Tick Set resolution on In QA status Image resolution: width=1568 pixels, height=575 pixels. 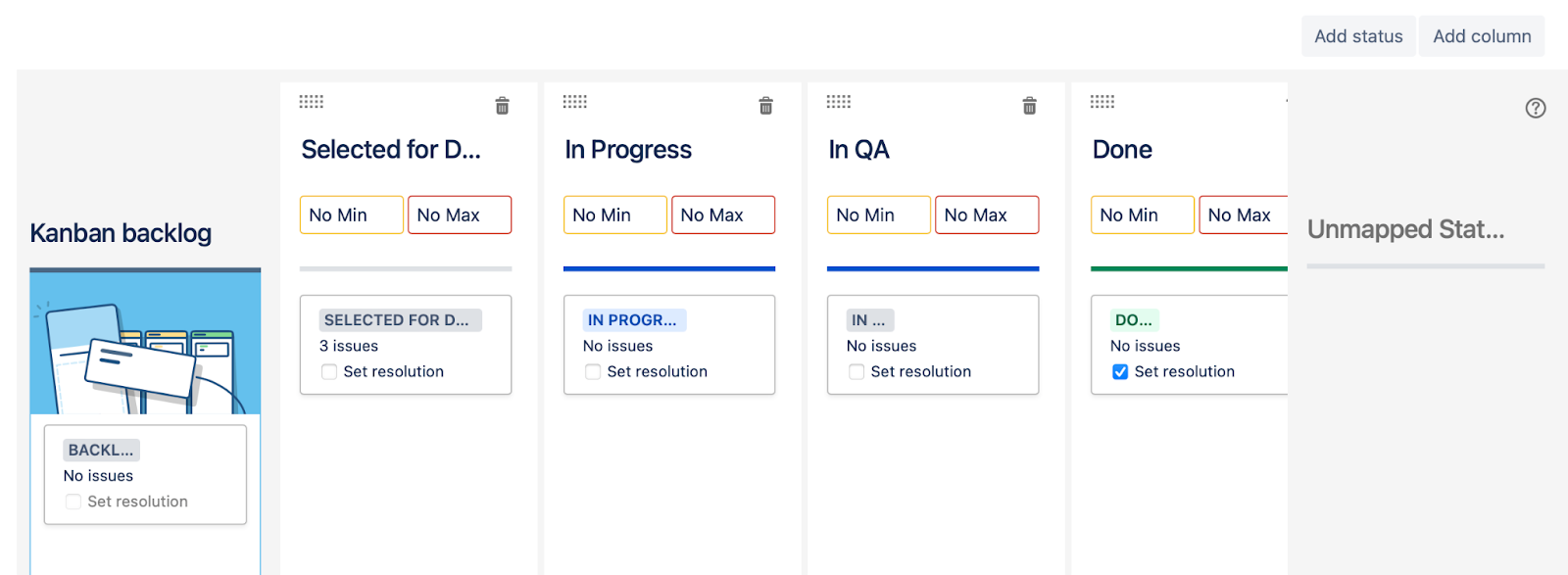tap(857, 372)
